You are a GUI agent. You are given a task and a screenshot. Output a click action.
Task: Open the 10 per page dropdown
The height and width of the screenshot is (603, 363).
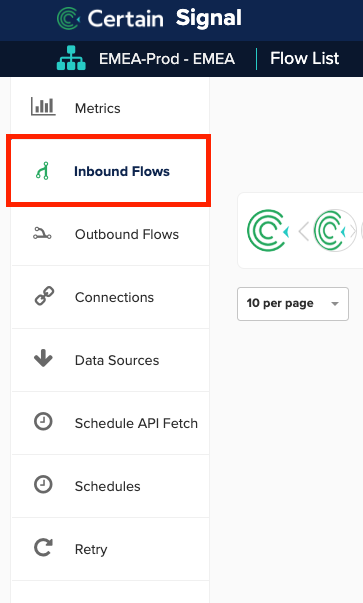[293, 304]
